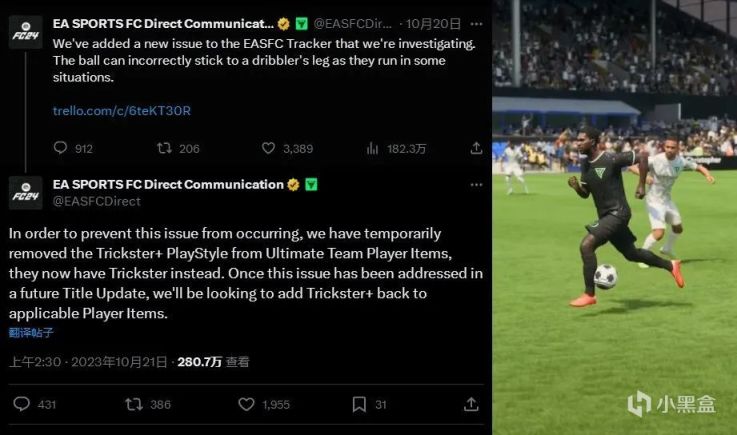737x435 pixels.
Task: Visit the @EASFCDirect handle under the second tweet
Action: pyautogui.click(x=96, y=201)
